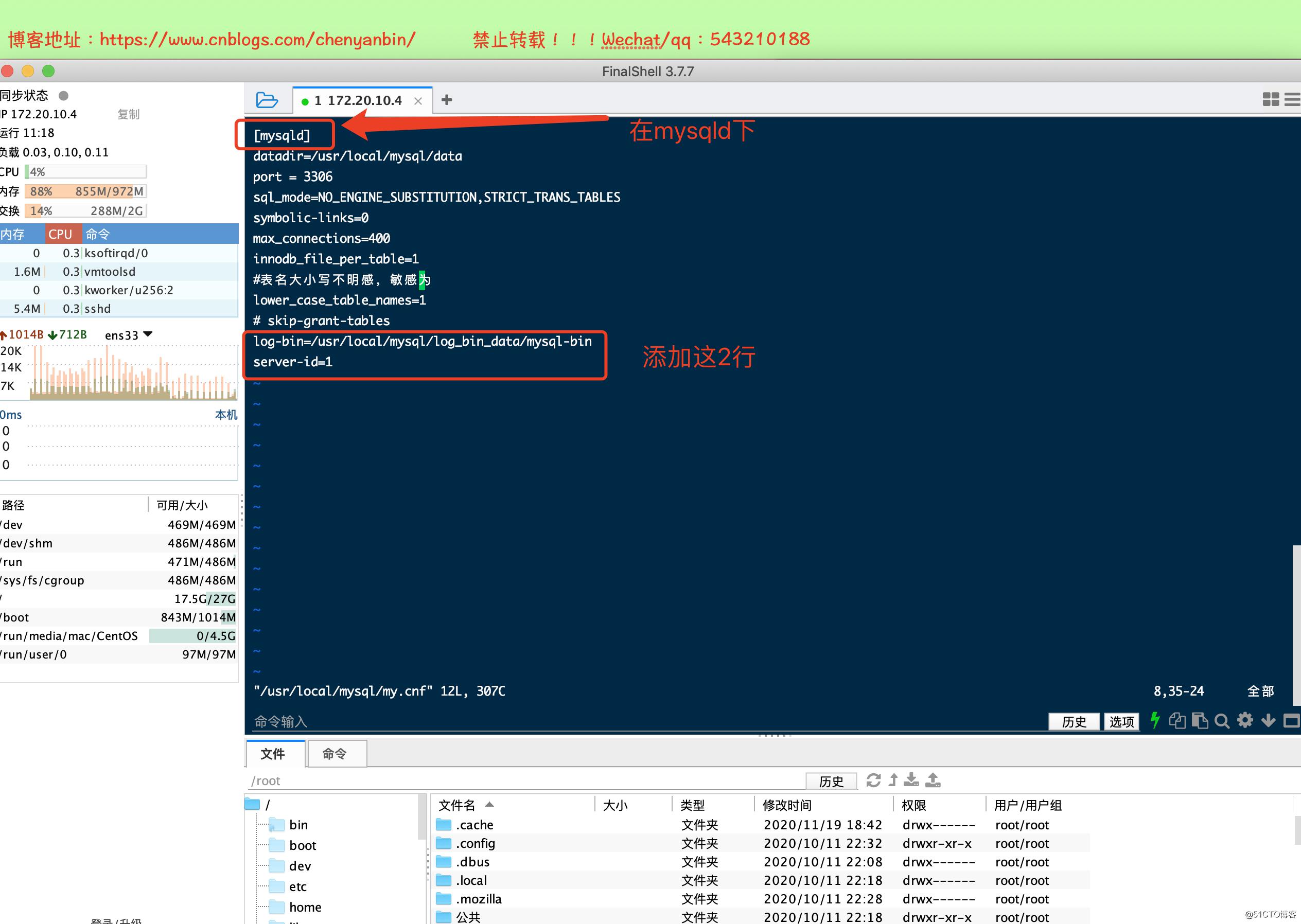Open terminal command 历史 button
1301x924 pixels.
coord(1074,721)
